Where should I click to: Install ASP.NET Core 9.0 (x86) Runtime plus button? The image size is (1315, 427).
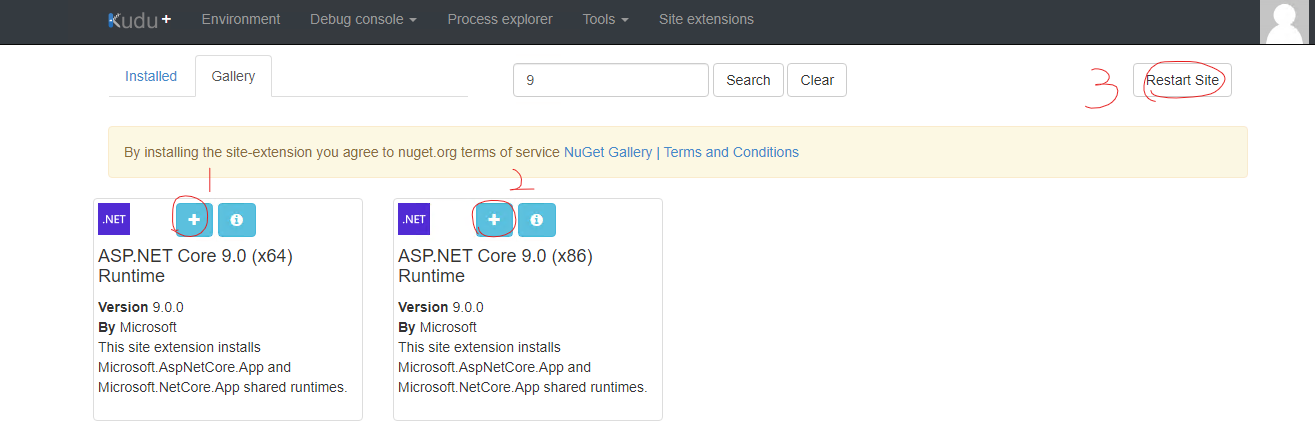point(494,219)
